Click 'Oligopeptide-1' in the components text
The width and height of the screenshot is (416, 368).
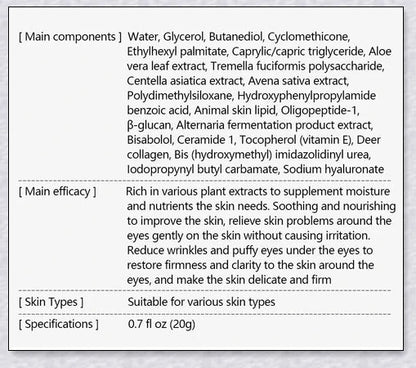click(319, 110)
